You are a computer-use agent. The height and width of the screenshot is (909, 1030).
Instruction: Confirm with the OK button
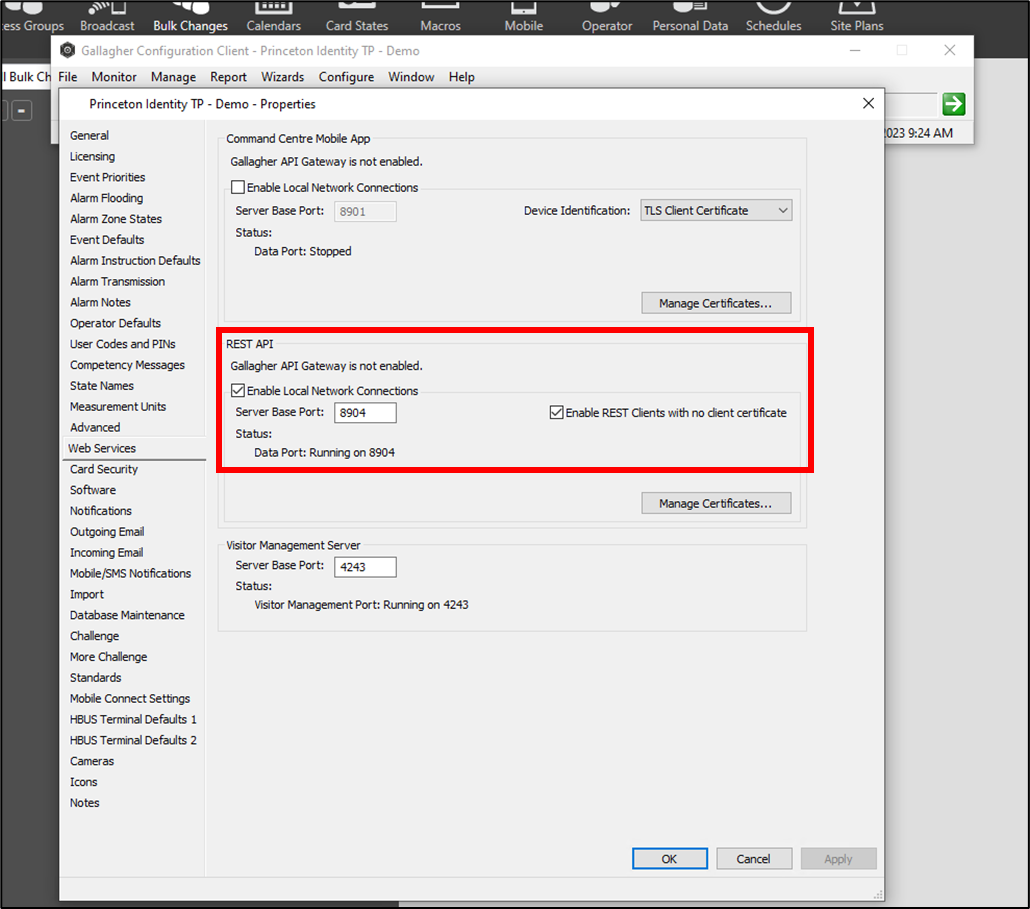[x=669, y=858]
